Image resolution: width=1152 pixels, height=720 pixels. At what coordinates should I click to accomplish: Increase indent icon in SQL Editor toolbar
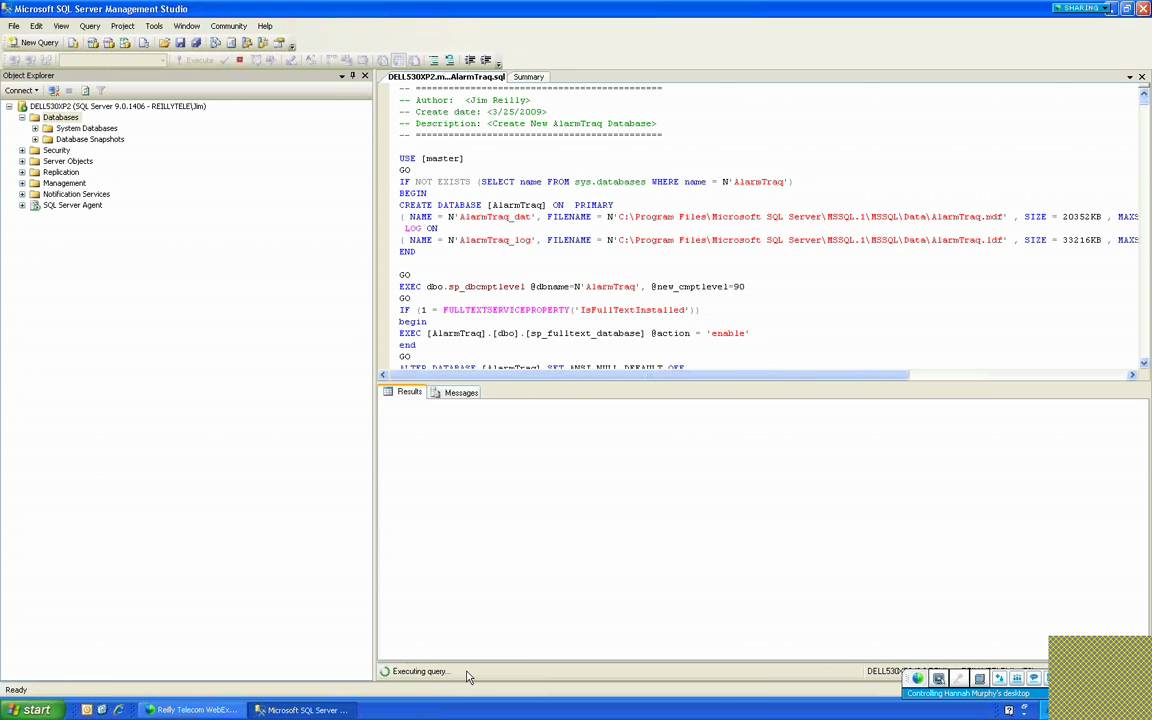click(x=486, y=60)
